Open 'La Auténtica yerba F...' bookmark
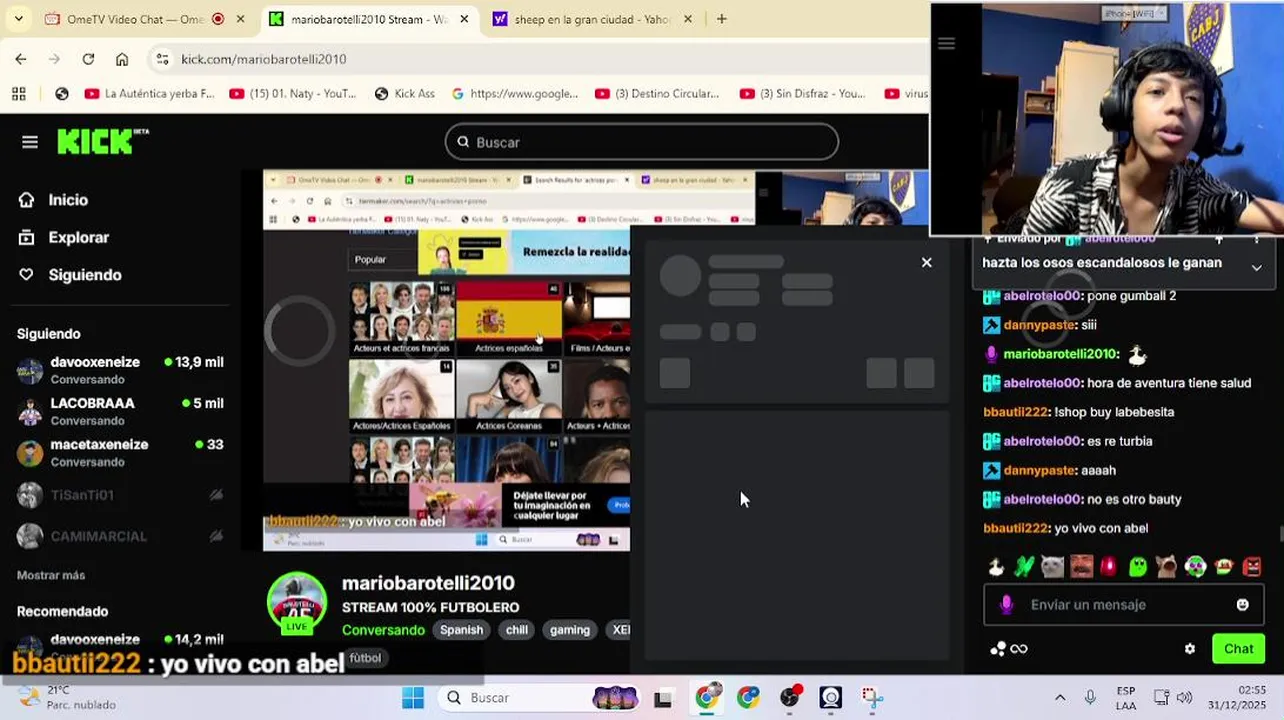This screenshot has width=1284, height=720. [x=150, y=94]
